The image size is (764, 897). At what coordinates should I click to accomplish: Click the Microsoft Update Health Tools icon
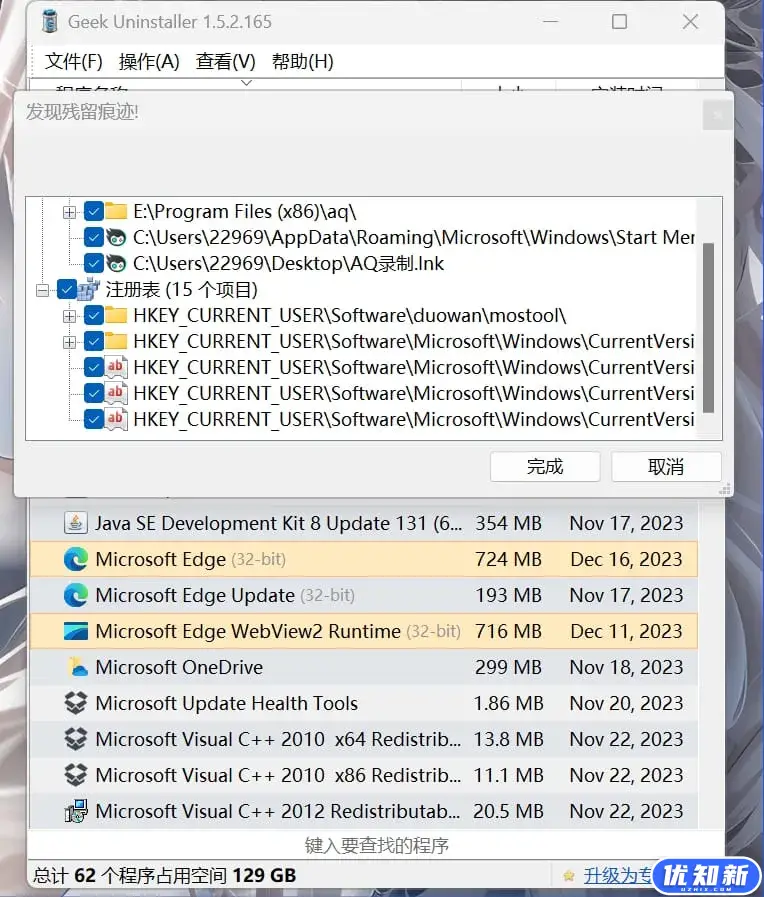(x=76, y=704)
